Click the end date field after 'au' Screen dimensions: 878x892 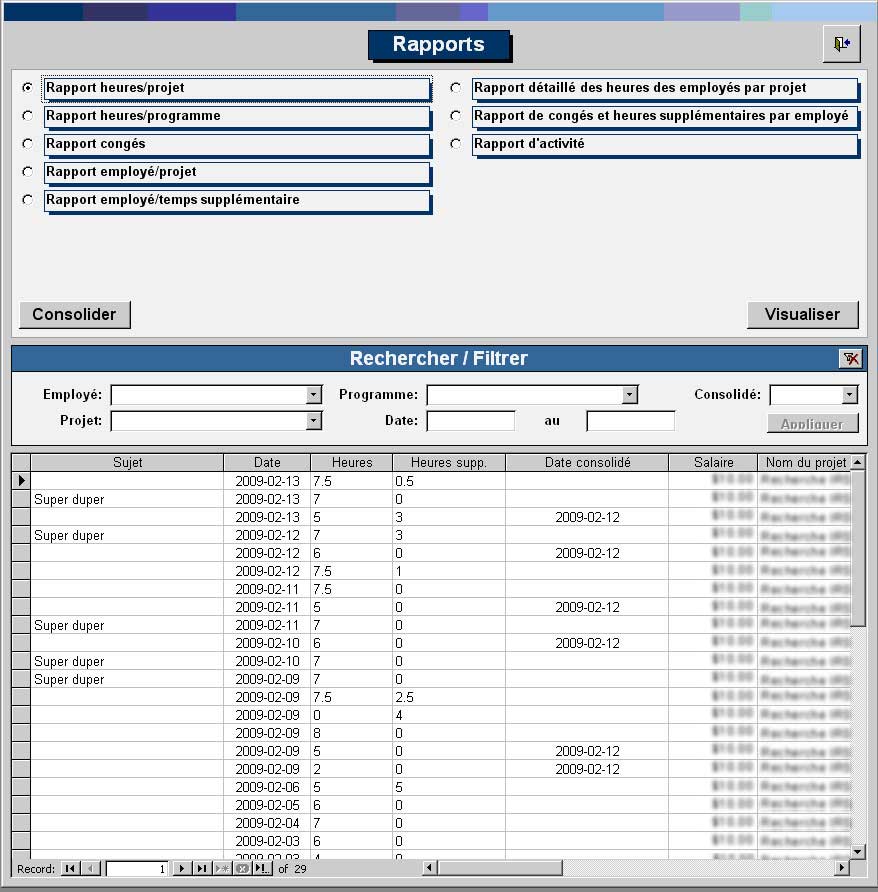pyautogui.click(x=630, y=421)
